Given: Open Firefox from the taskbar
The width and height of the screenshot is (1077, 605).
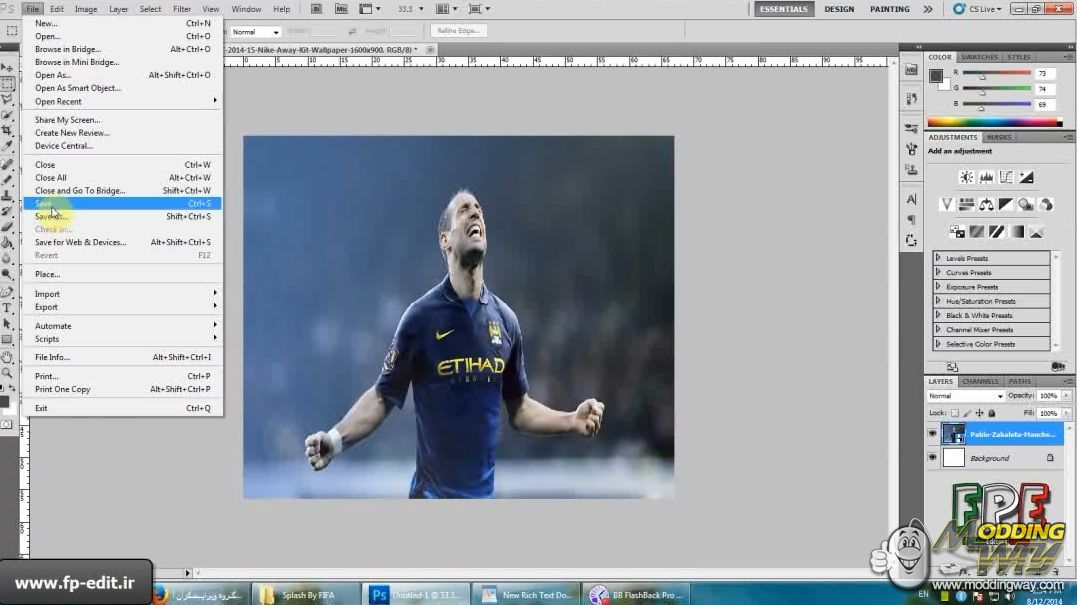Looking at the screenshot, I should [160, 594].
